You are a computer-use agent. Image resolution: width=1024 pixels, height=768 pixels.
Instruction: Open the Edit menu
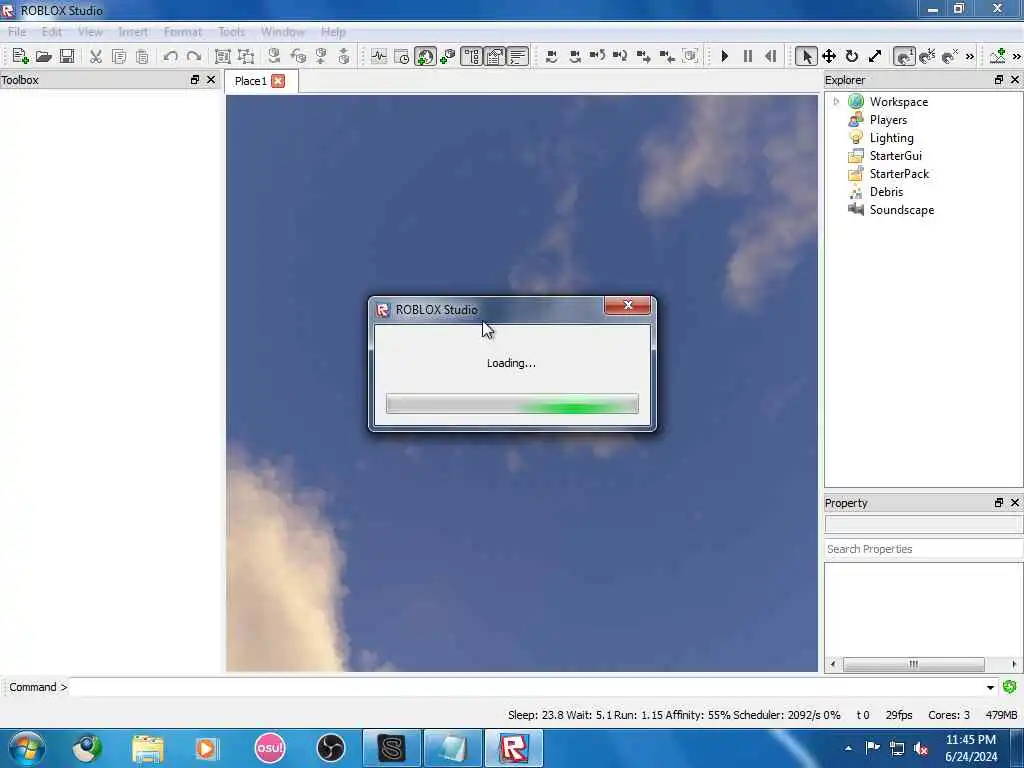coord(52,31)
